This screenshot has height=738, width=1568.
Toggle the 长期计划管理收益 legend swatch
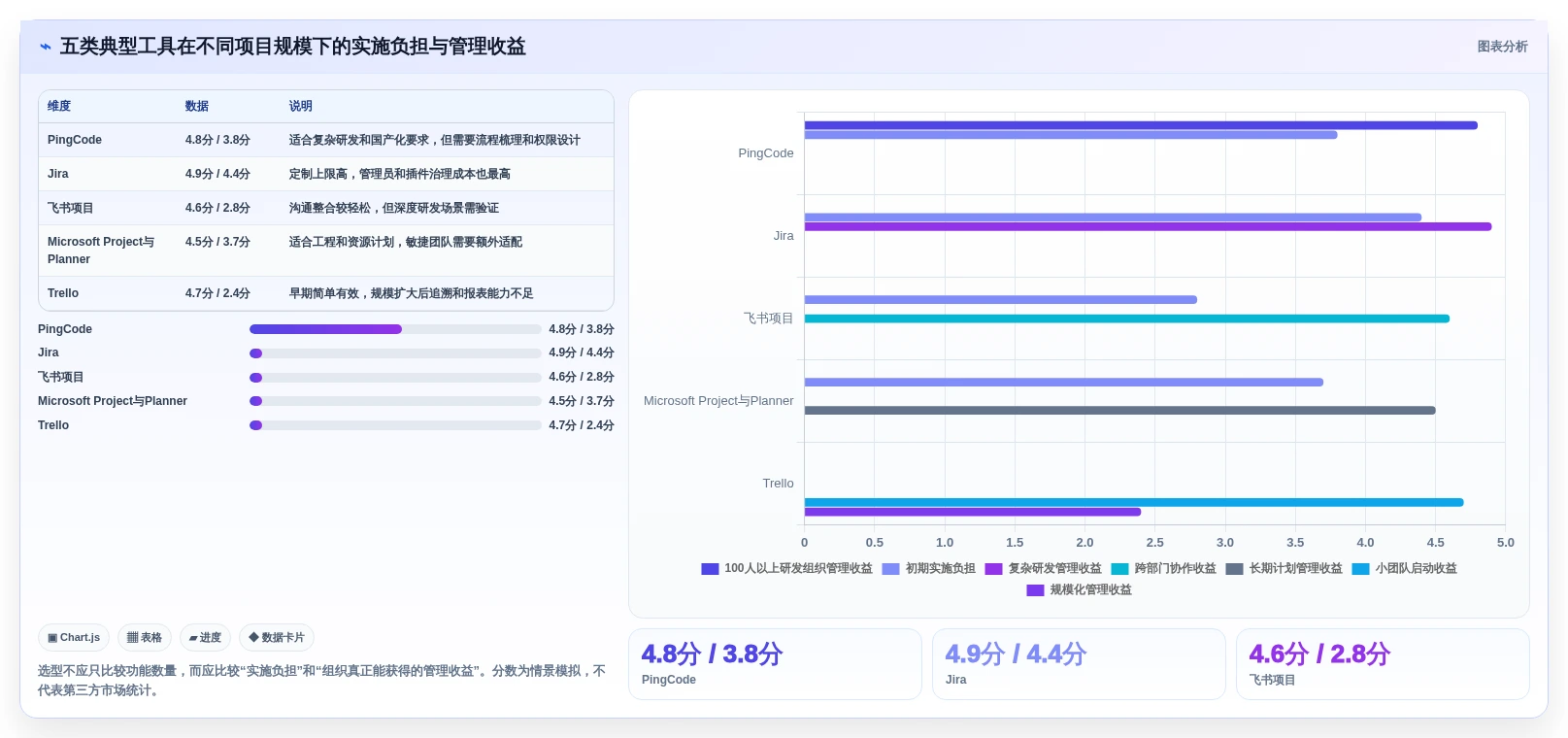(x=1234, y=569)
